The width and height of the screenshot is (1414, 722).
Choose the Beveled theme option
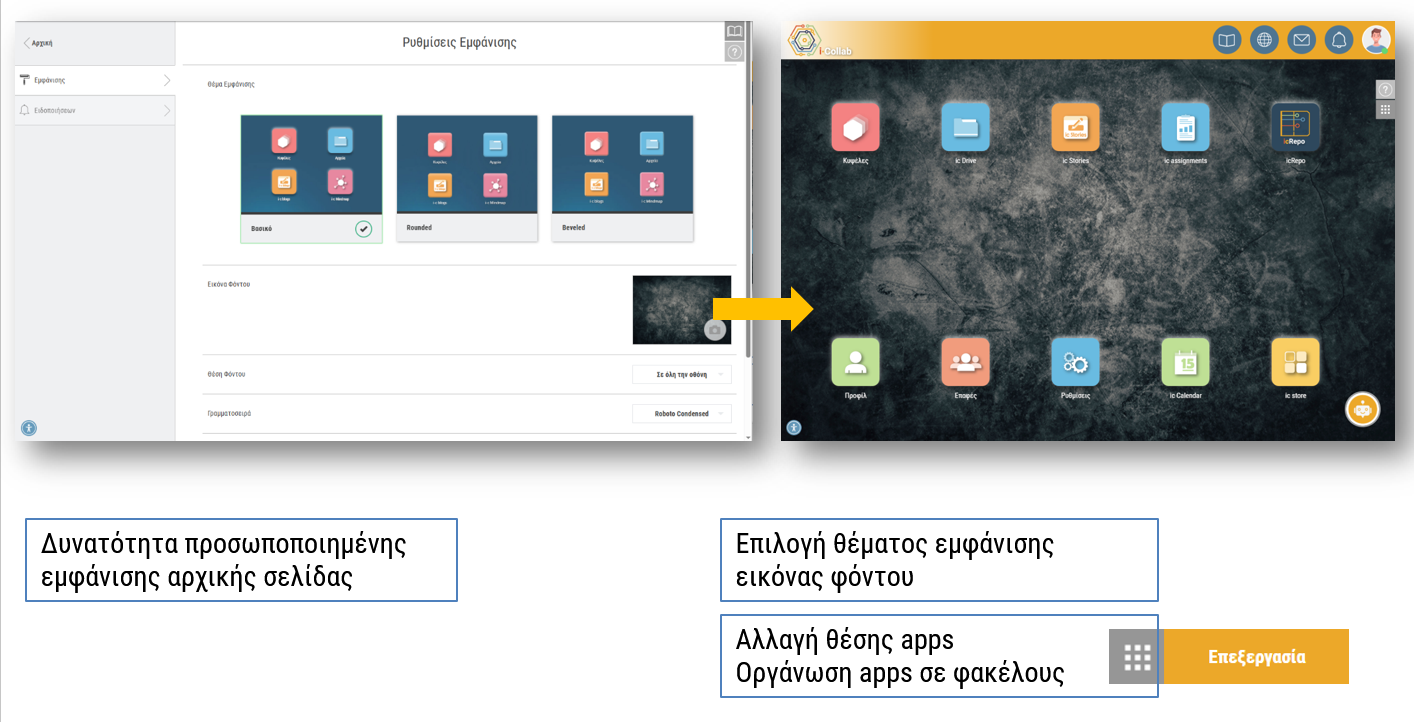point(622,178)
